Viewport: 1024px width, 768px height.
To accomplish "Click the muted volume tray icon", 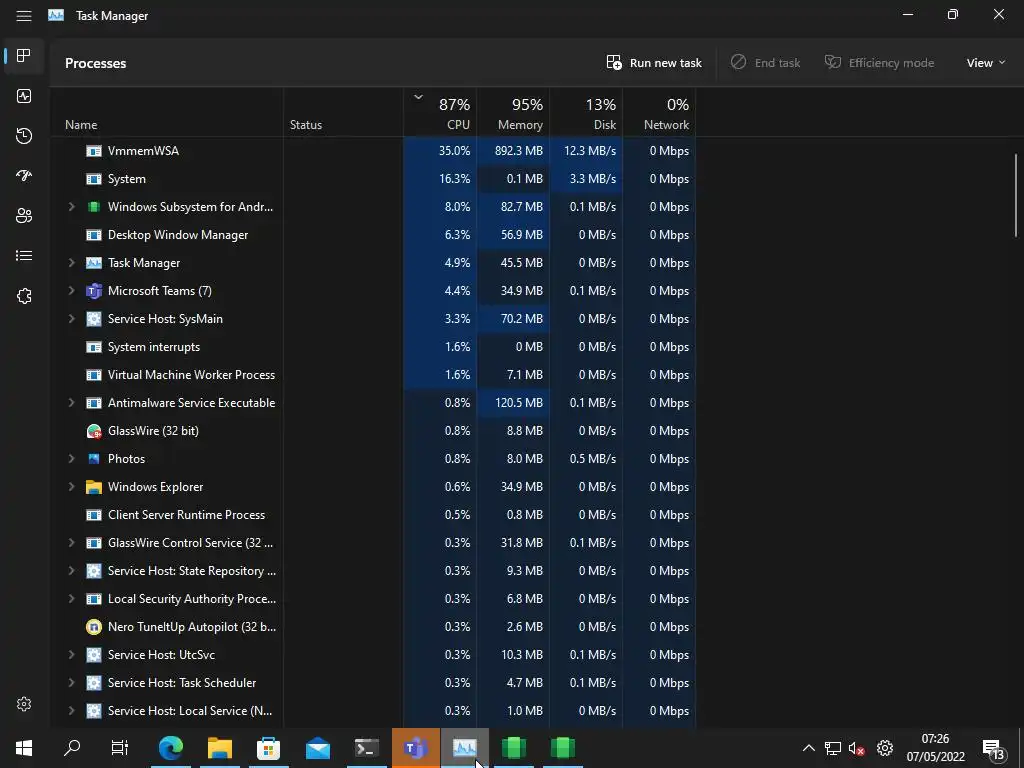I will click(856, 748).
